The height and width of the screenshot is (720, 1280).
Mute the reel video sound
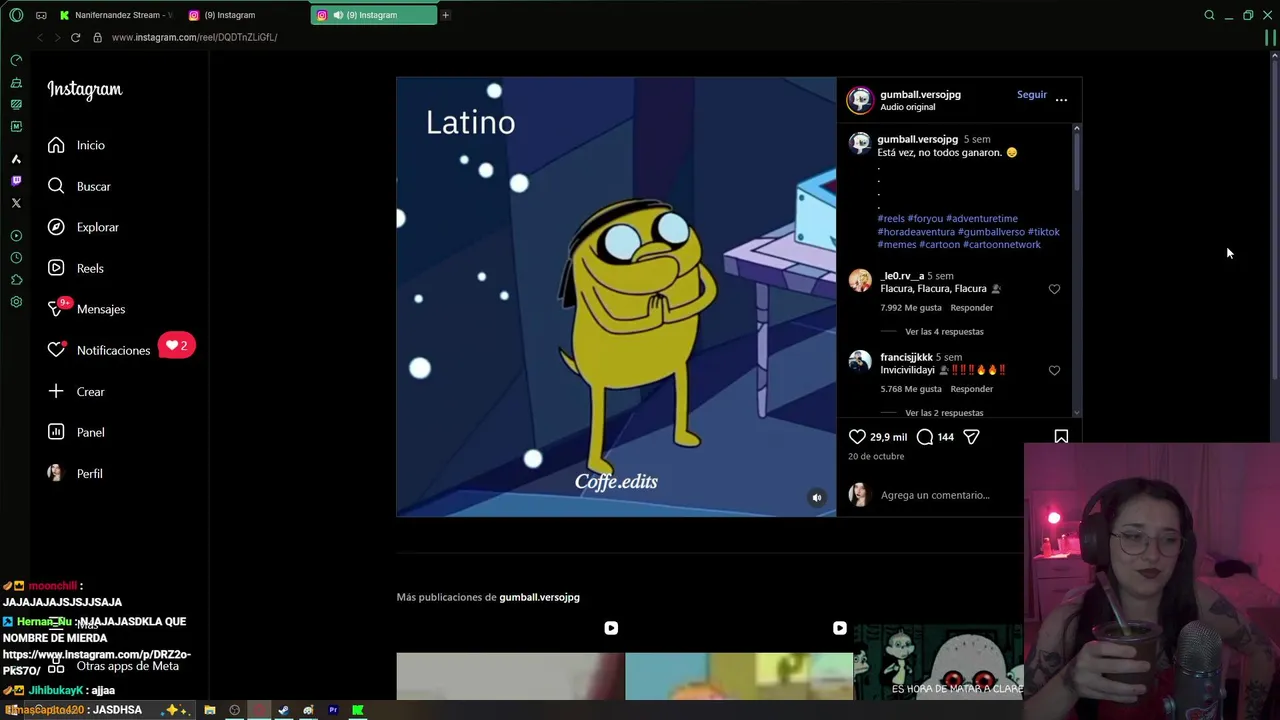(817, 497)
